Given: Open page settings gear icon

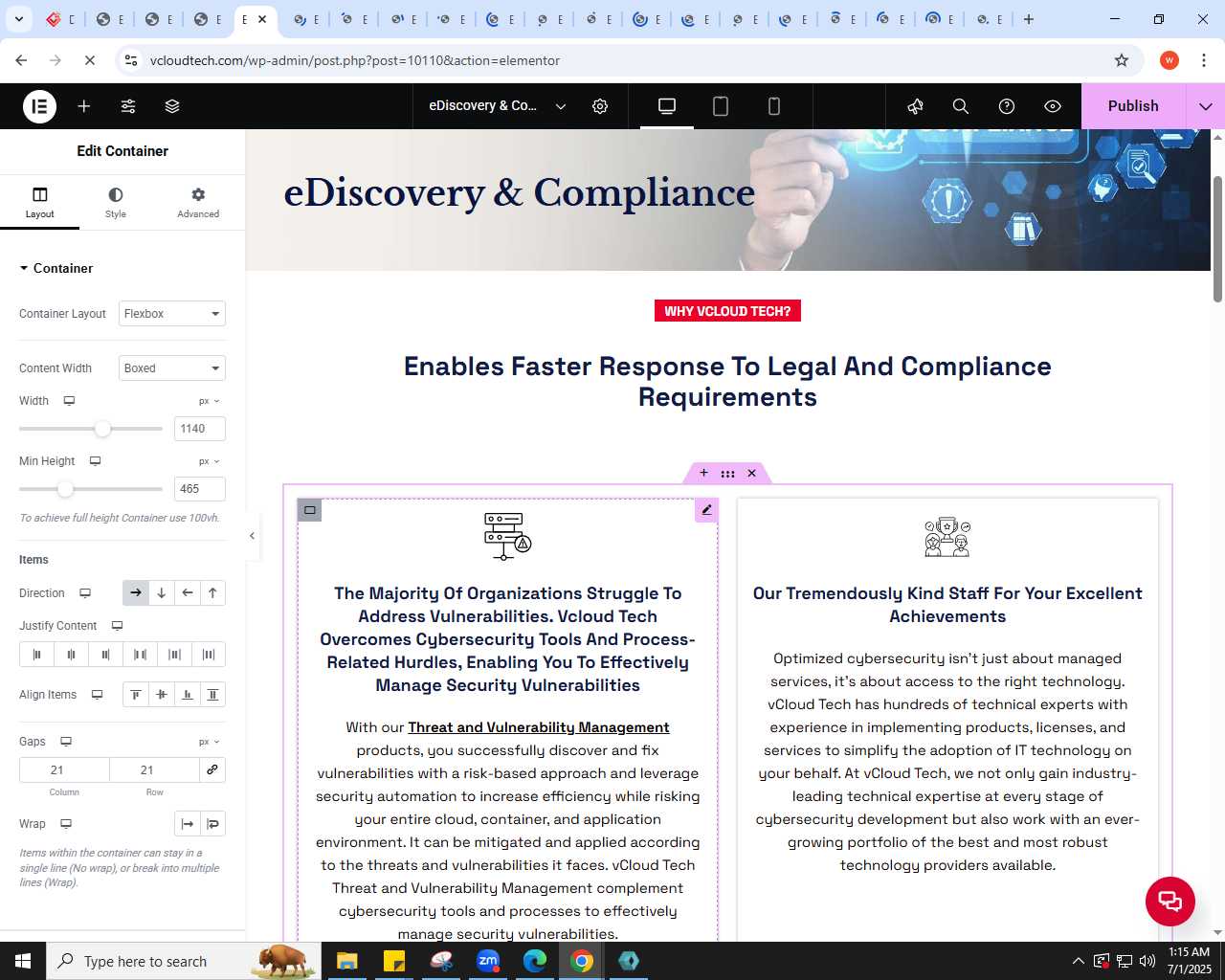Looking at the screenshot, I should 600,106.
